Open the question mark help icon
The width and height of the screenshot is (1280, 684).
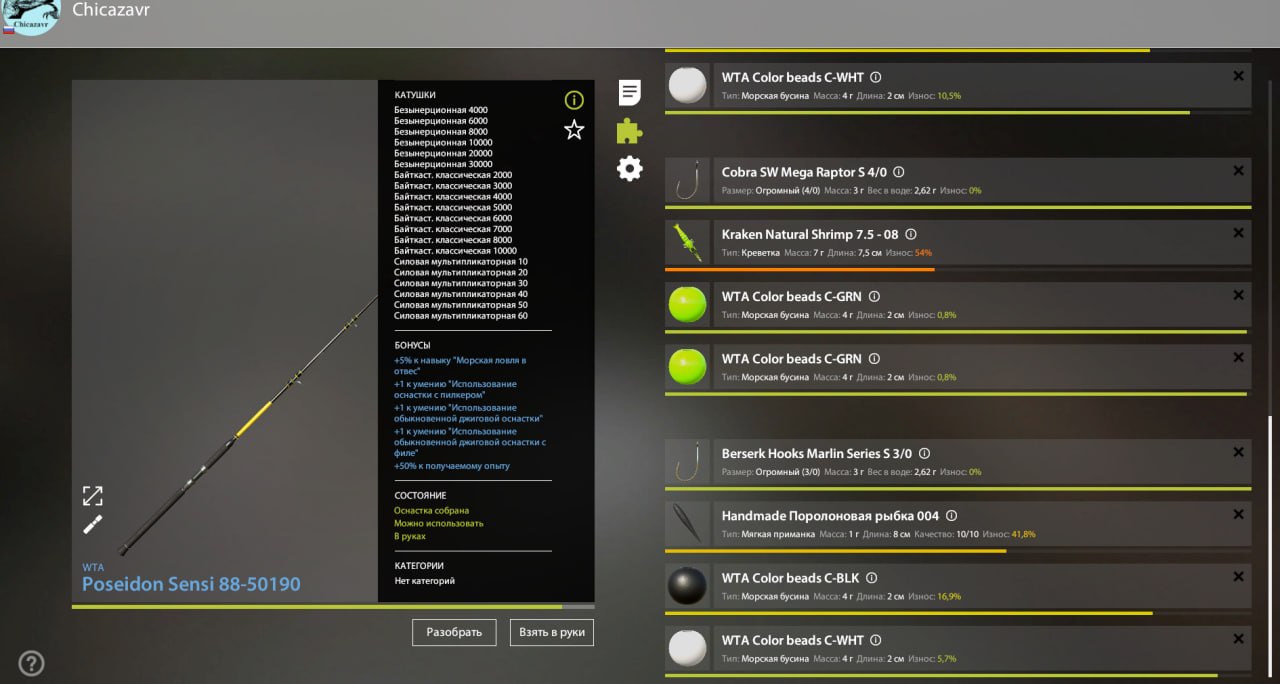pyautogui.click(x=31, y=663)
